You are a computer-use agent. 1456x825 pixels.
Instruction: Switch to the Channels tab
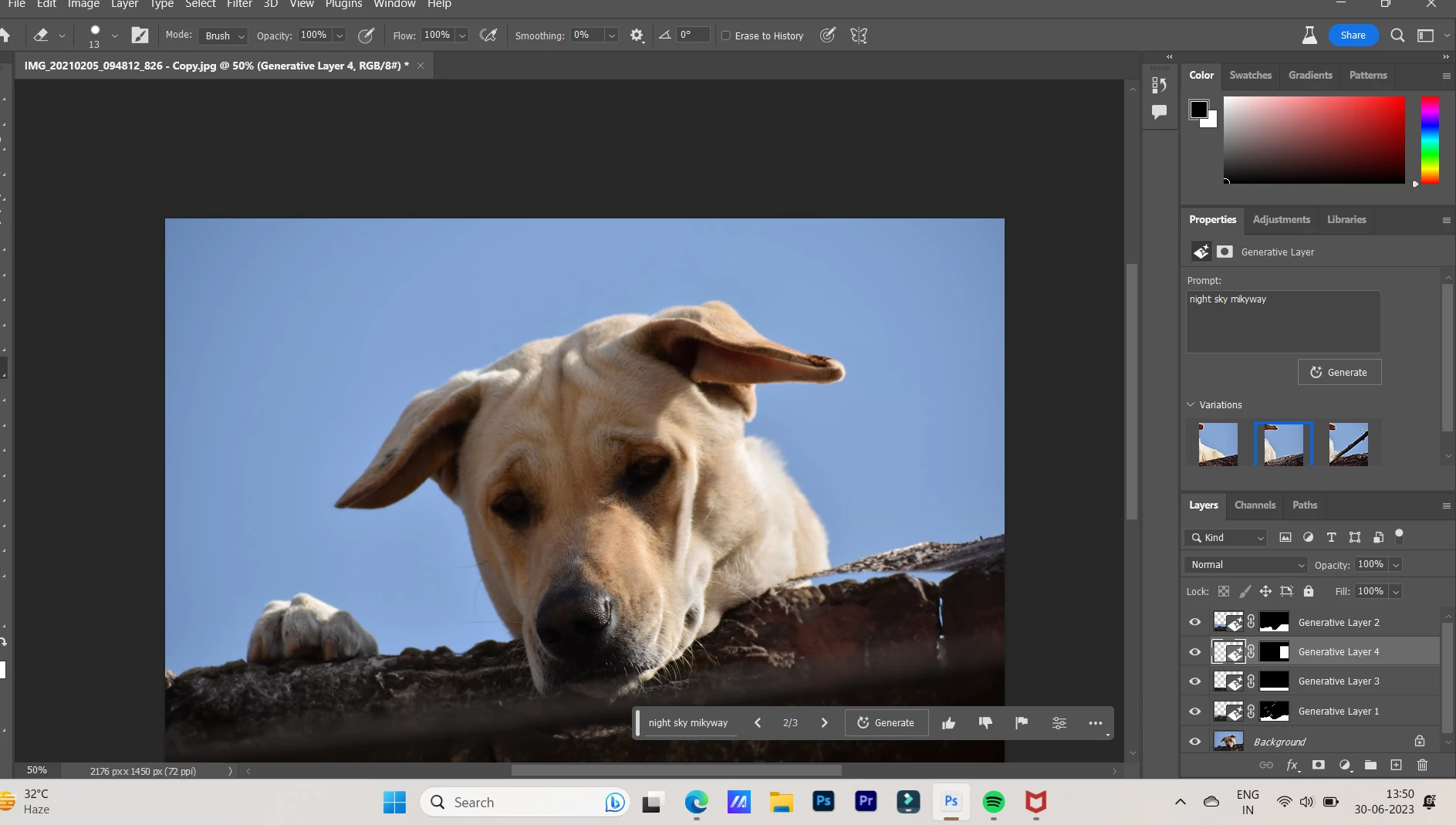[1255, 505]
